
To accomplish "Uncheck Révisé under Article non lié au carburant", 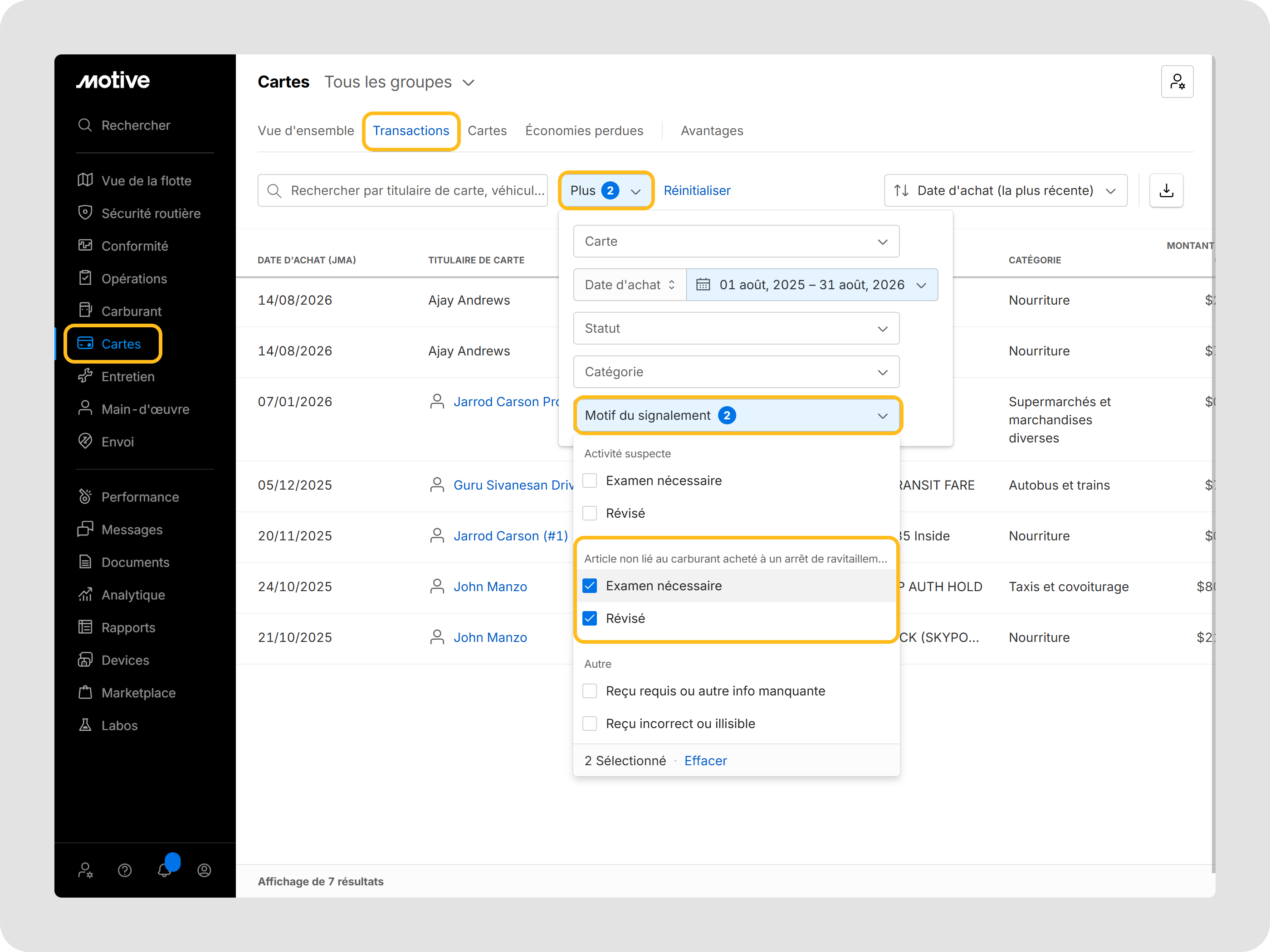I will point(590,618).
